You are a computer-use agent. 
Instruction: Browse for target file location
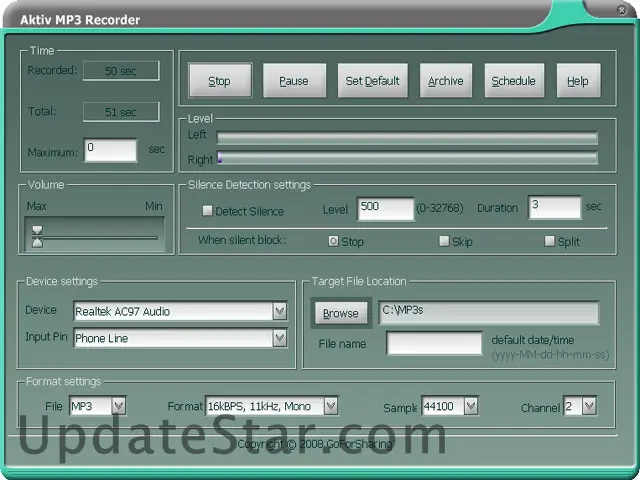coord(341,313)
